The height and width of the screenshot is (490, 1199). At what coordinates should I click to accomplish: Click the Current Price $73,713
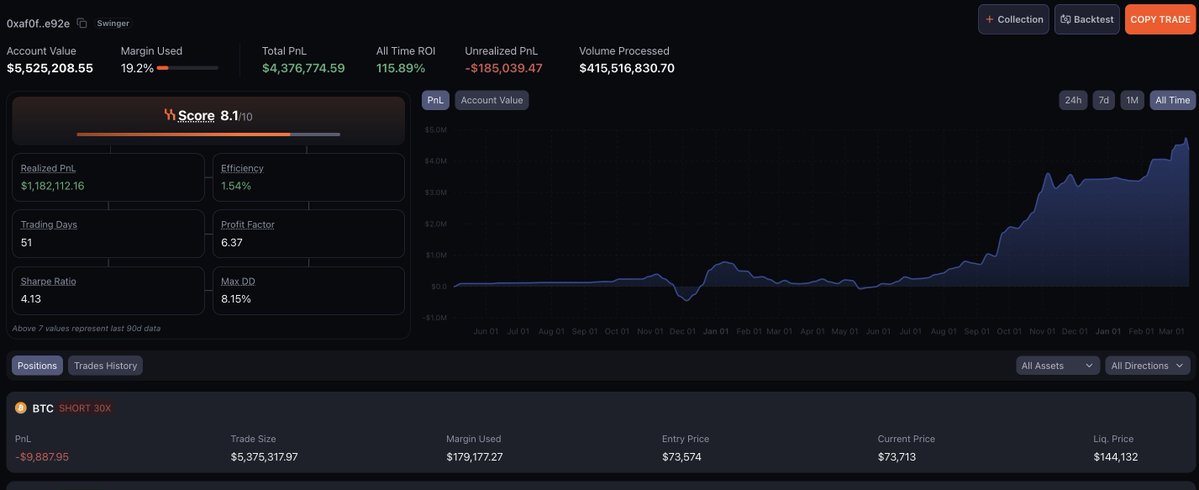(897, 457)
